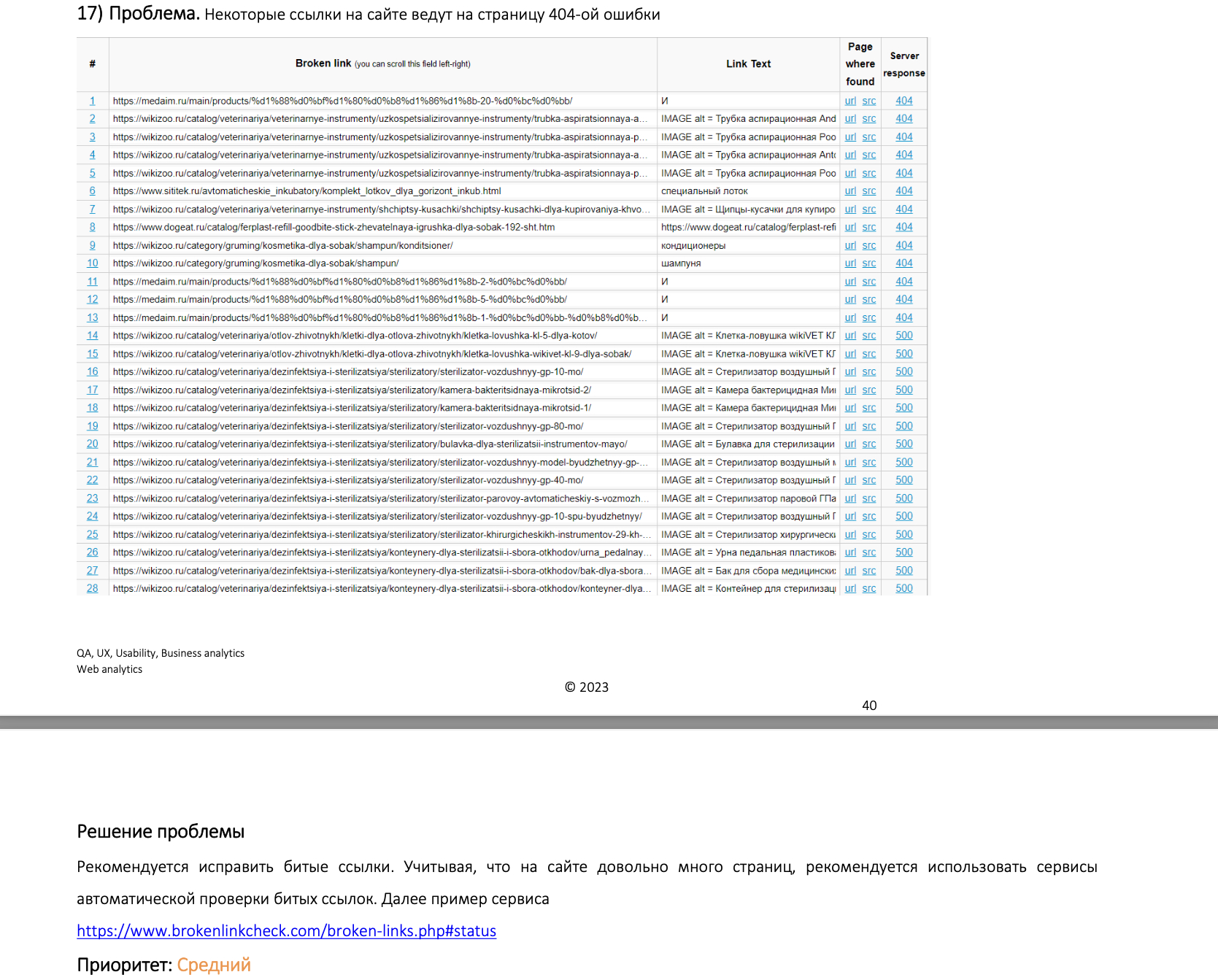Open the url link in row 20

[851, 444]
